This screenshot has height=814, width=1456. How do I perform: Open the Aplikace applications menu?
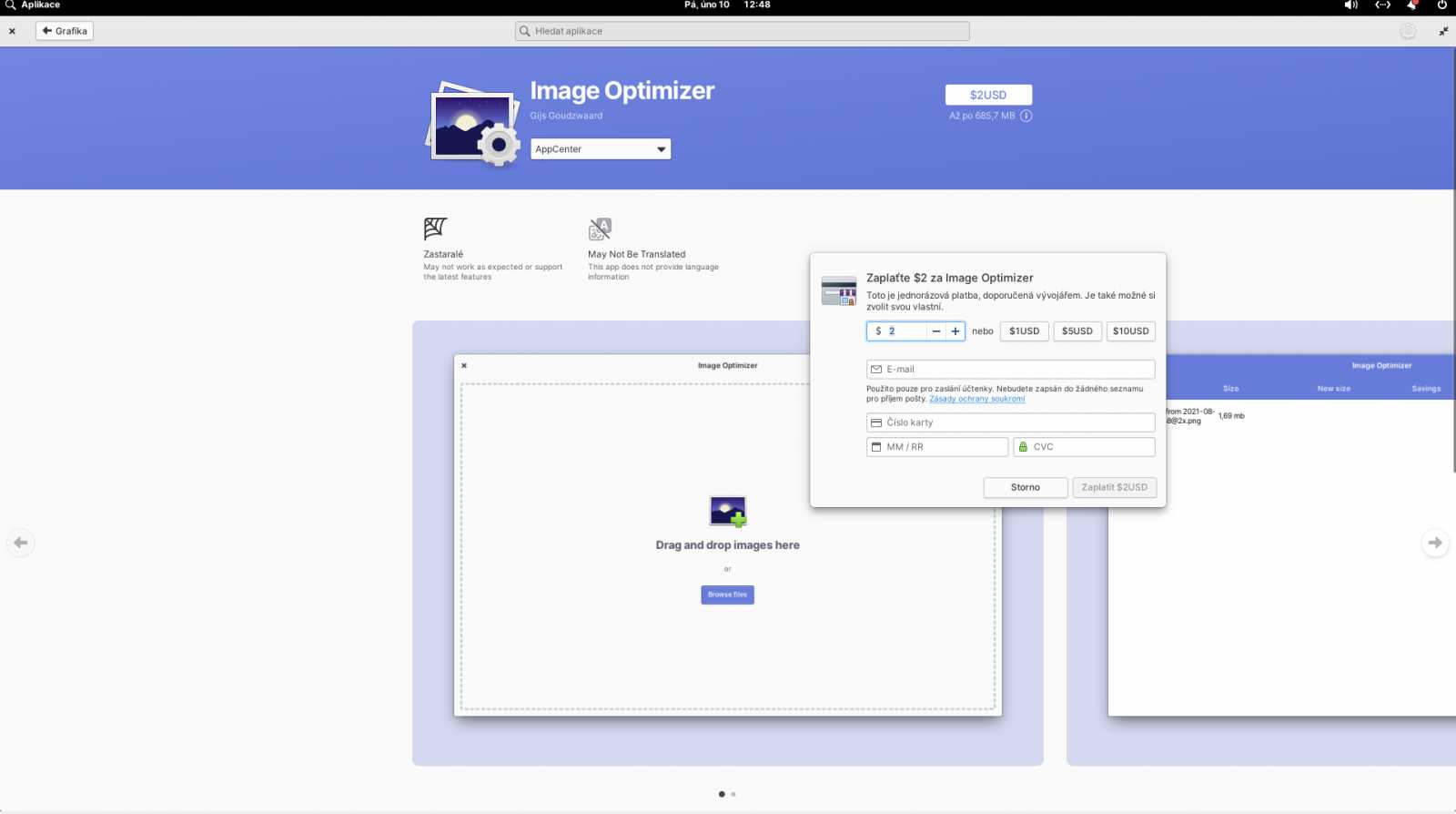tap(33, 5)
